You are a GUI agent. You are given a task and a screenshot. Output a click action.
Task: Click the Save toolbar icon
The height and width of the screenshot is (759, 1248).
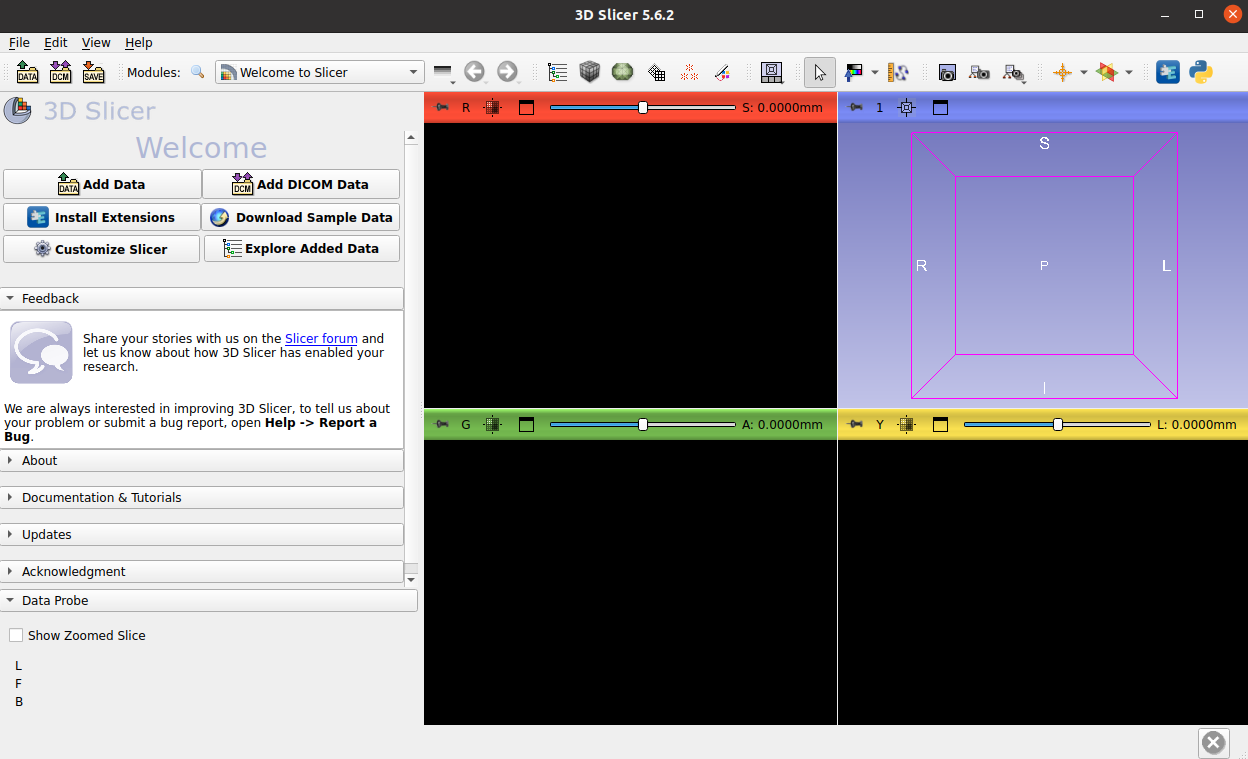93,72
